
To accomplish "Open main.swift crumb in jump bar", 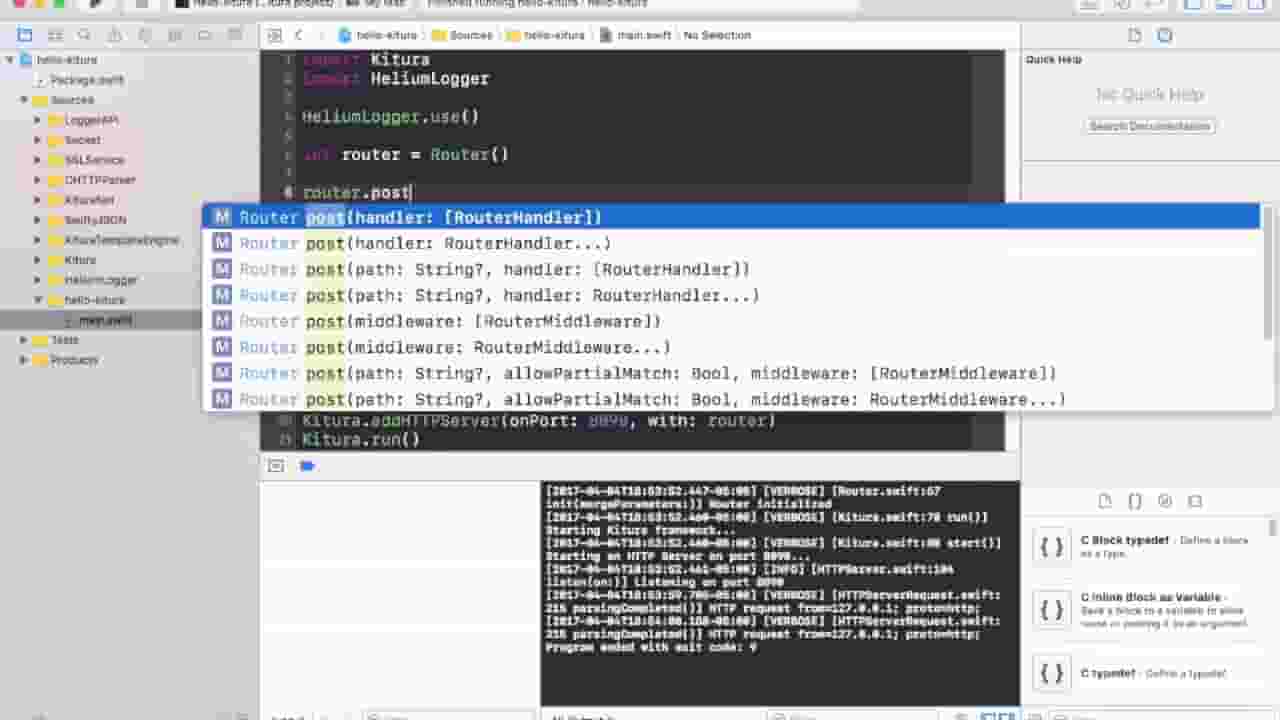I will [x=635, y=35].
